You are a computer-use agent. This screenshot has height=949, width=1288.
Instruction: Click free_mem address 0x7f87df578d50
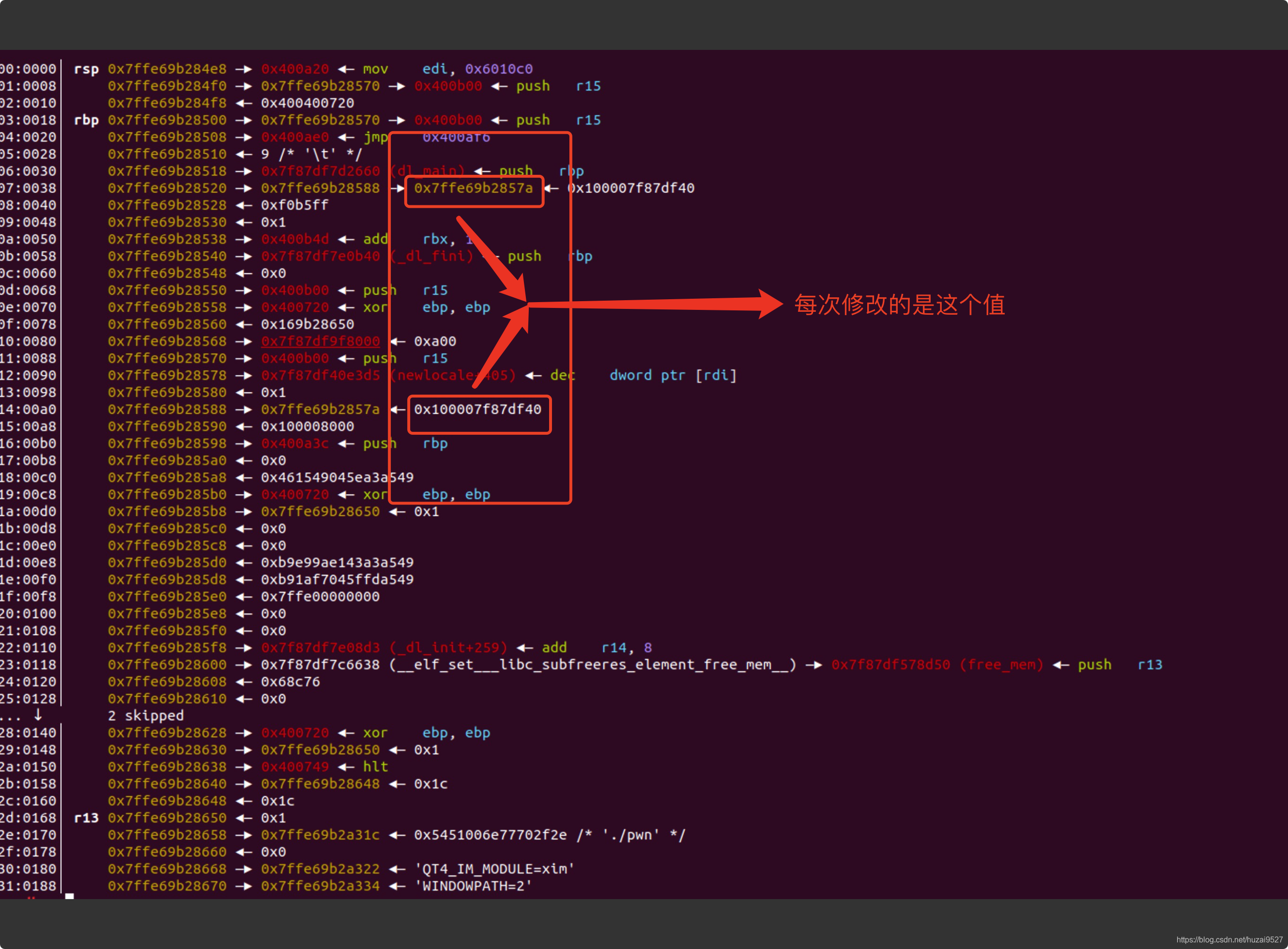click(890, 665)
